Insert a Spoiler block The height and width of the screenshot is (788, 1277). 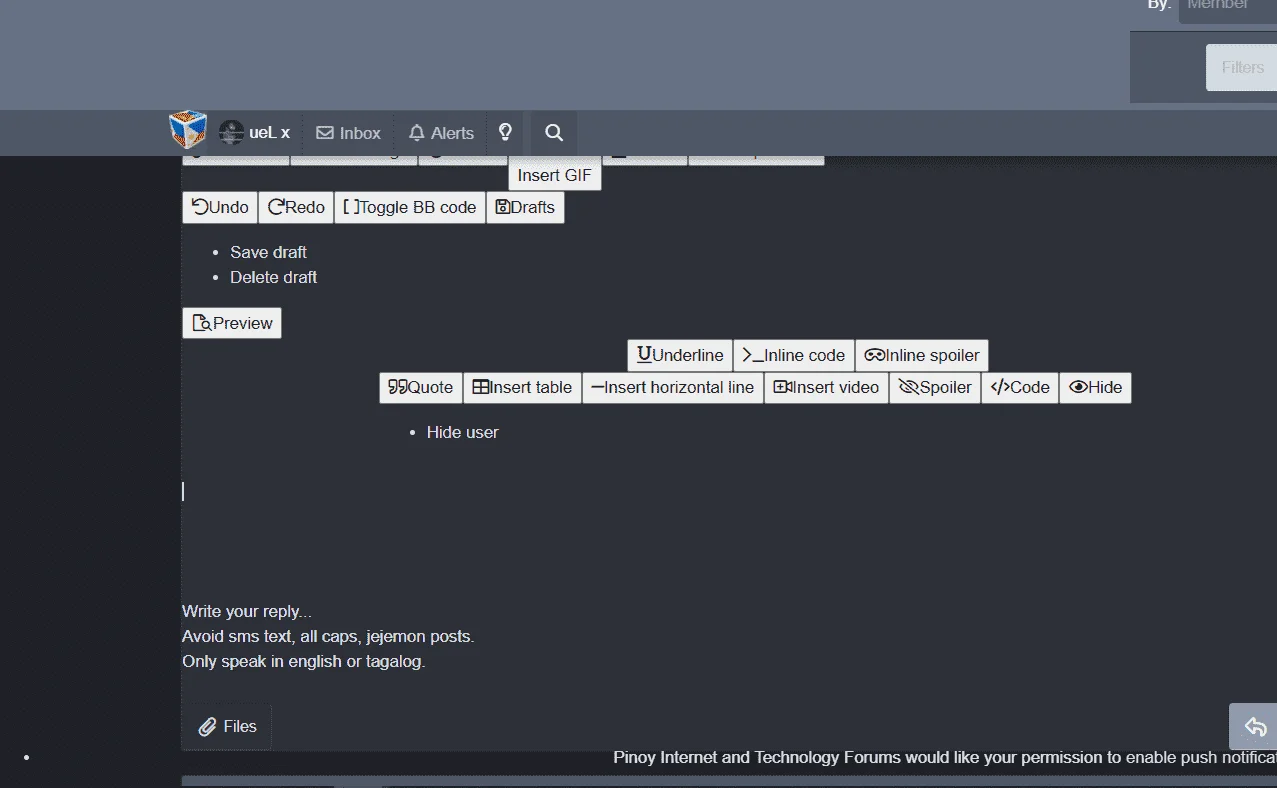point(935,387)
